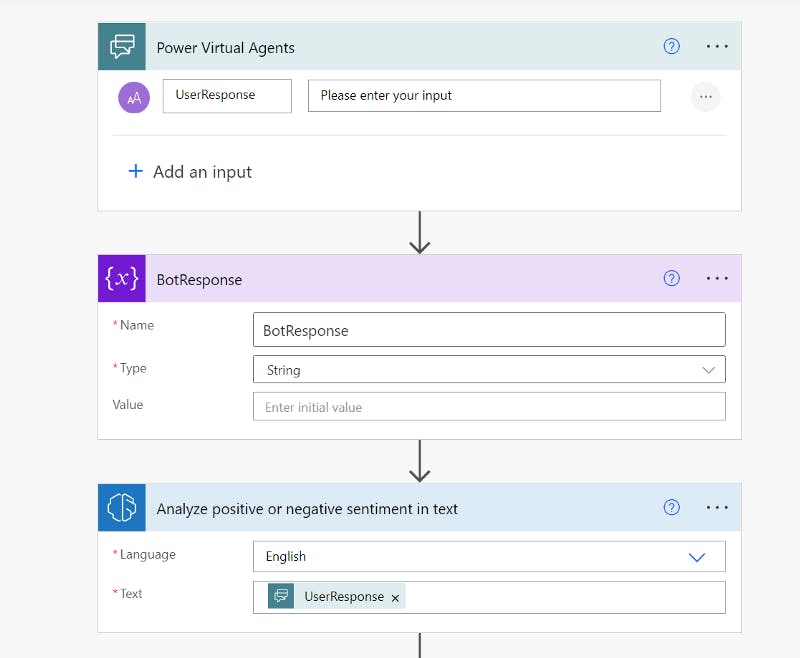Open the Language dropdown showing English
The height and width of the screenshot is (658, 800).
click(489, 556)
